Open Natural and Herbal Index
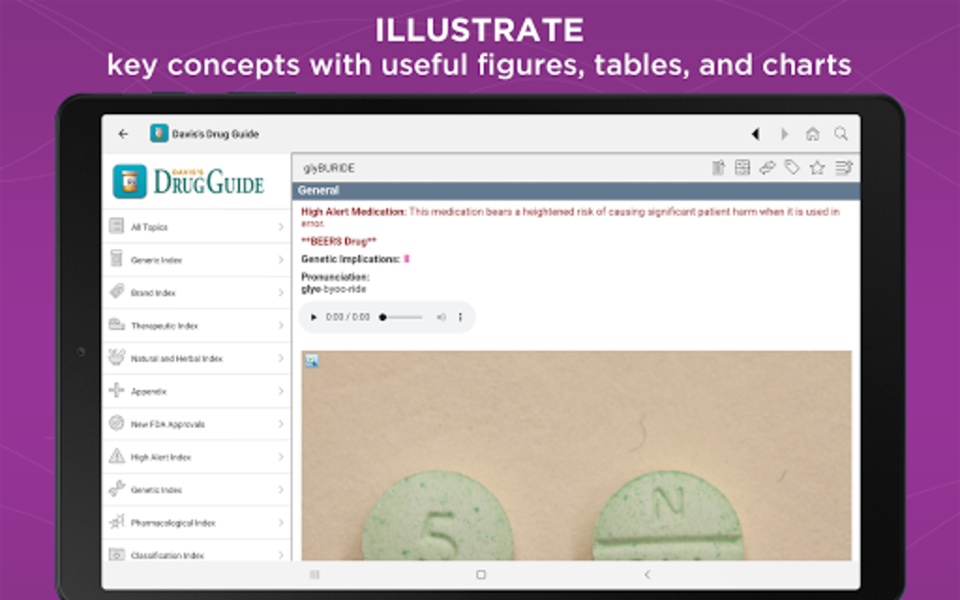The width and height of the screenshot is (960, 600). click(x=197, y=358)
